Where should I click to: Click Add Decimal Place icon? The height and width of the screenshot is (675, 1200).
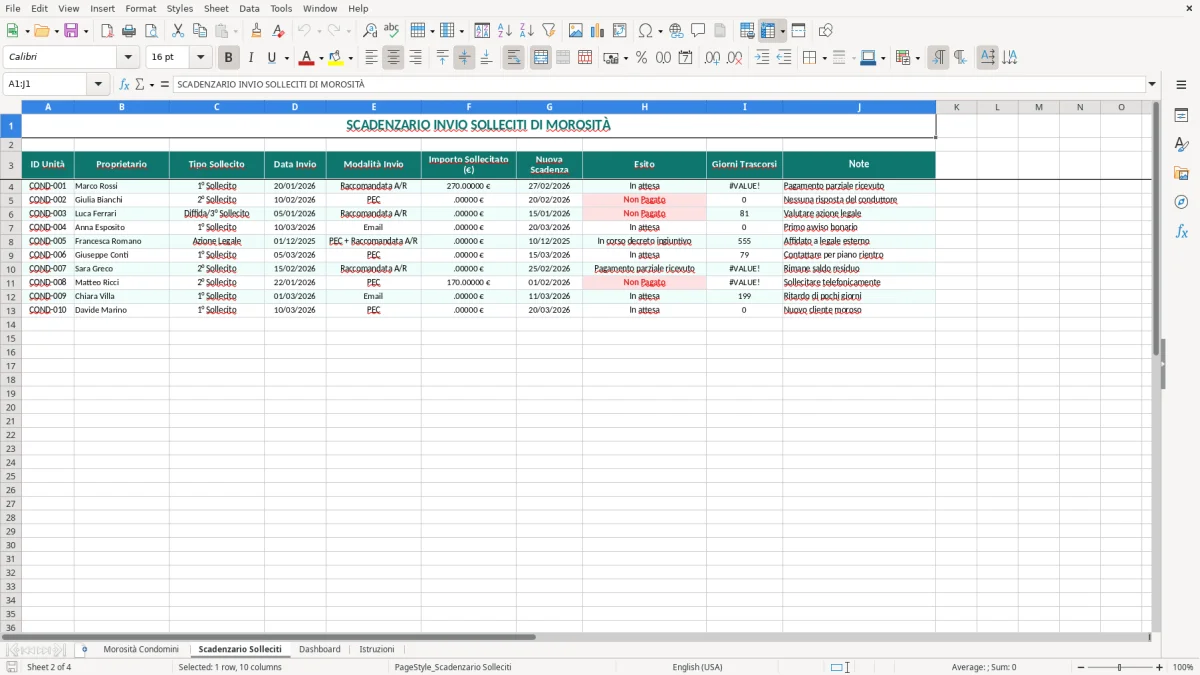point(712,58)
